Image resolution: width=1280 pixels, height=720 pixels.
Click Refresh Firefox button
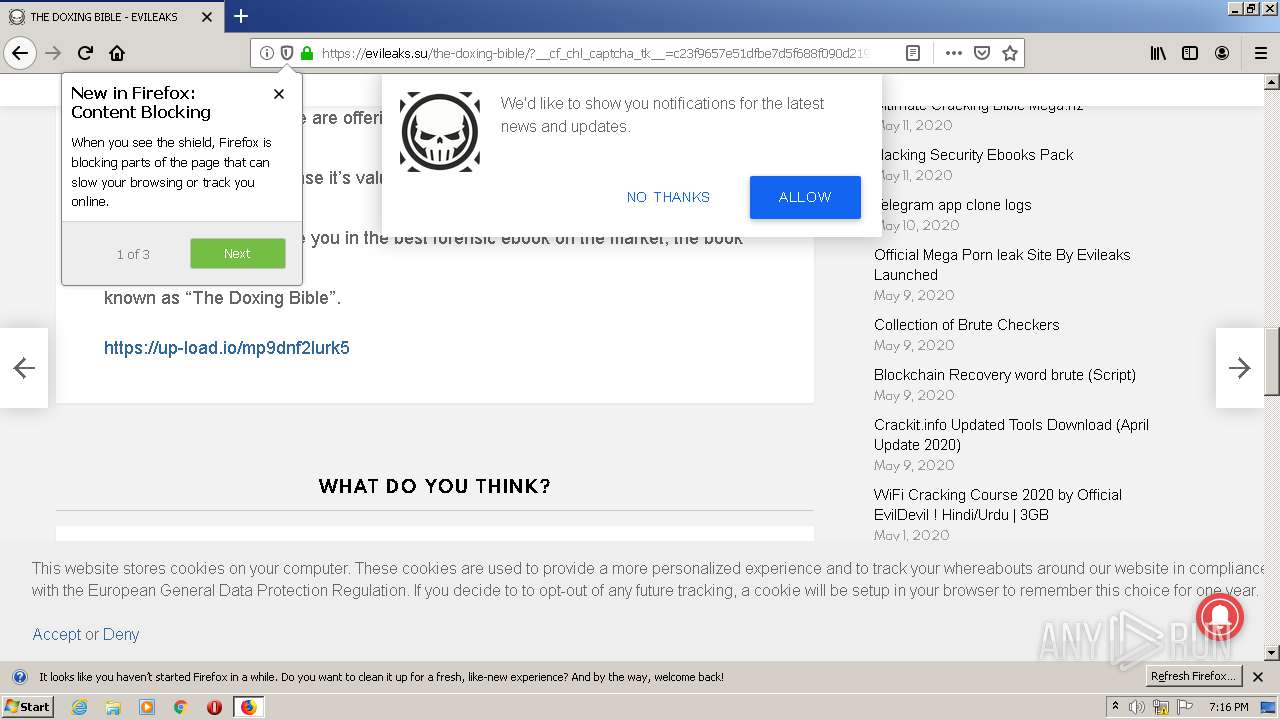1194,677
